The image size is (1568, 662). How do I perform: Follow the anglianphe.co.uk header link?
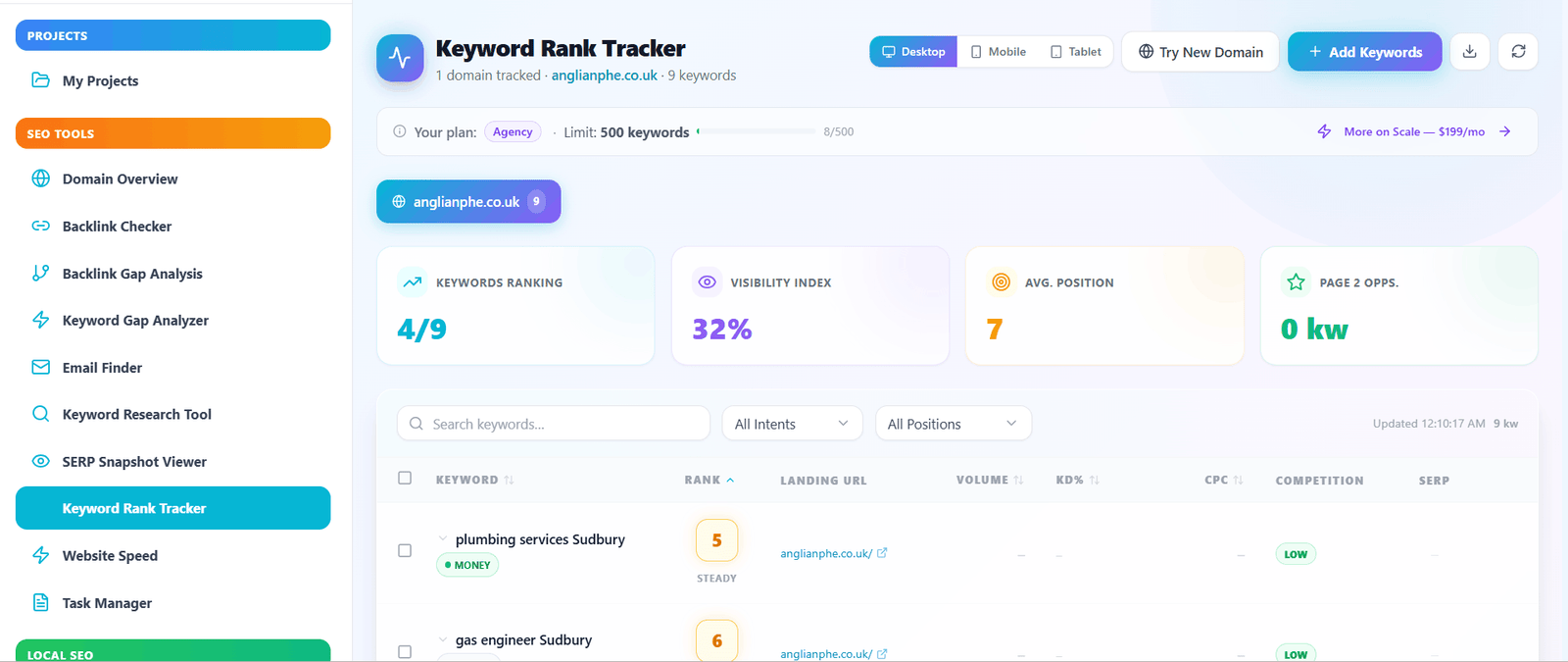coord(605,76)
